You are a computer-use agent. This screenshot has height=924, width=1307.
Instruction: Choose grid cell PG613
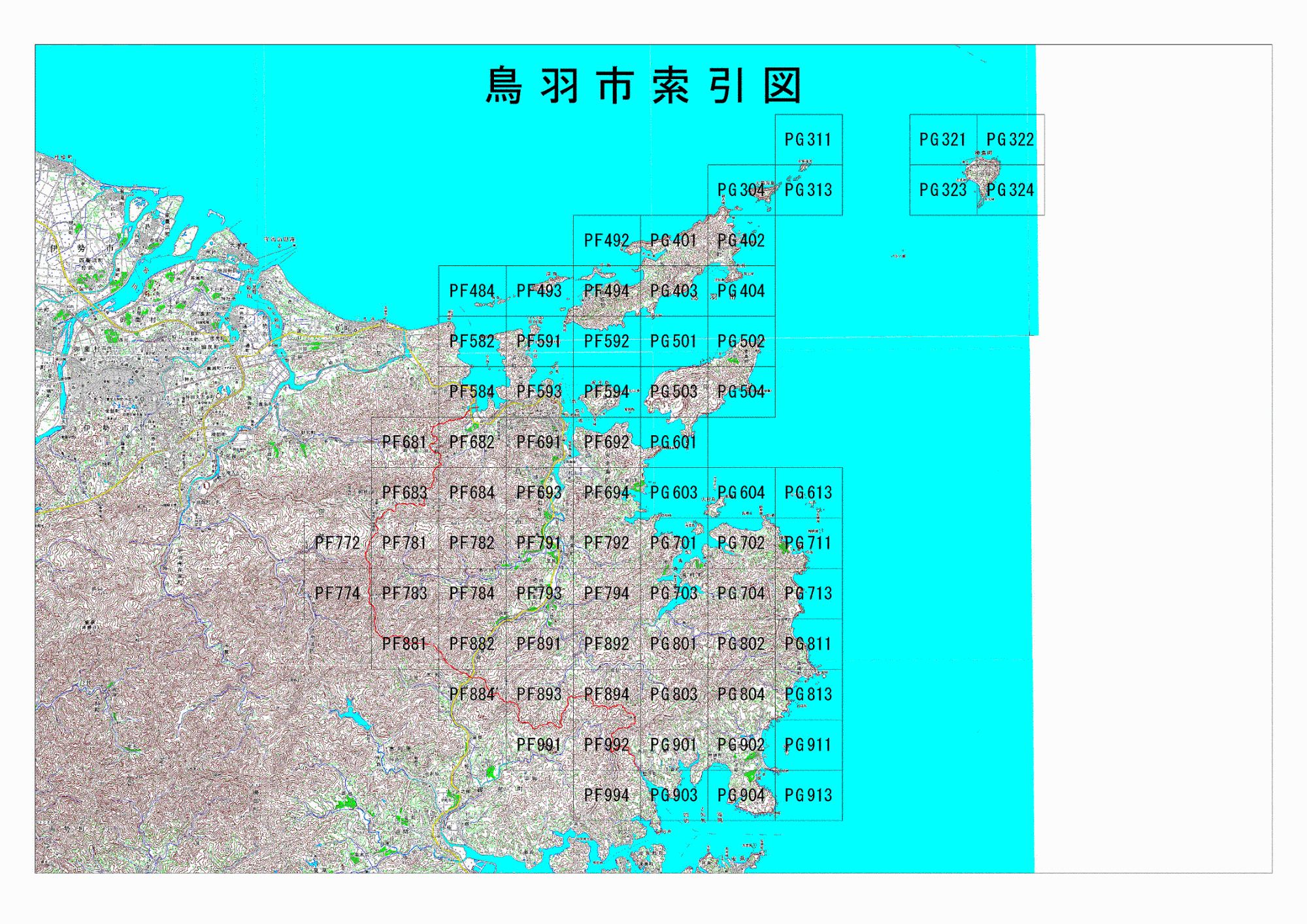[808, 493]
